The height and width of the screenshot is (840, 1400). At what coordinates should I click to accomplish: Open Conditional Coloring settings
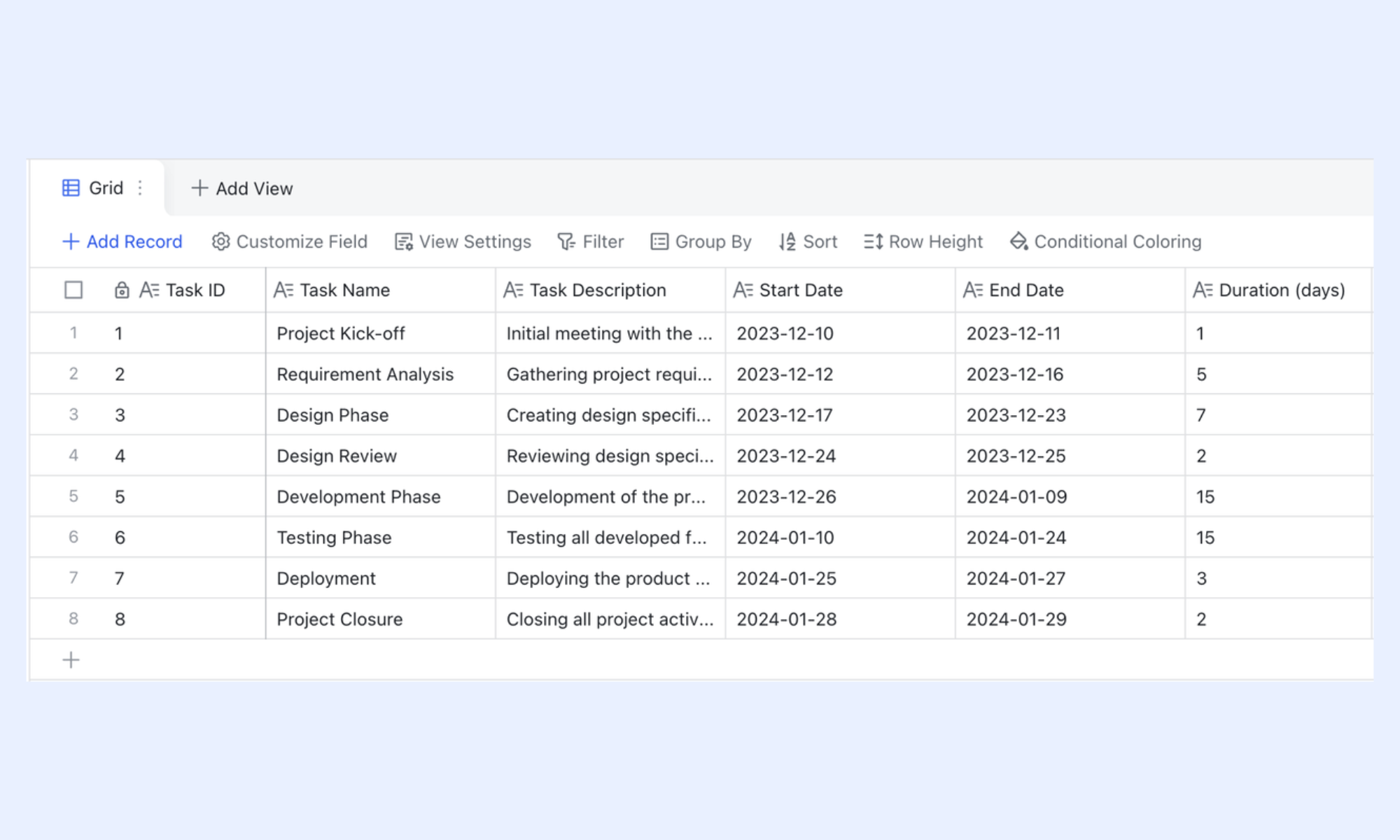(1106, 241)
